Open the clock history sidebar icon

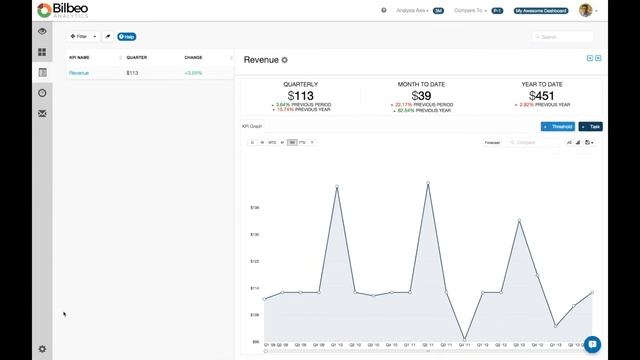(x=42, y=93)
